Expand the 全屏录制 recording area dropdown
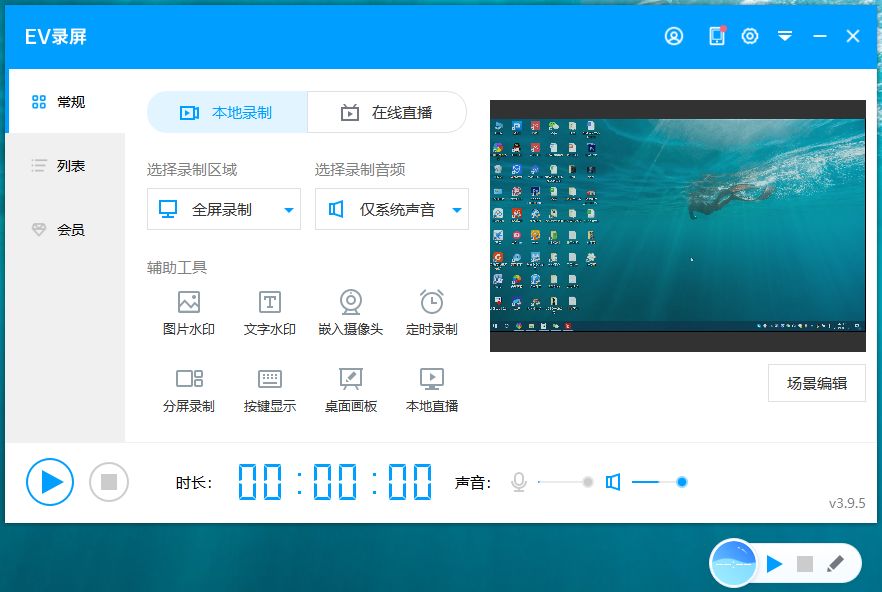 pyautogui.click(x=223, y=209)
